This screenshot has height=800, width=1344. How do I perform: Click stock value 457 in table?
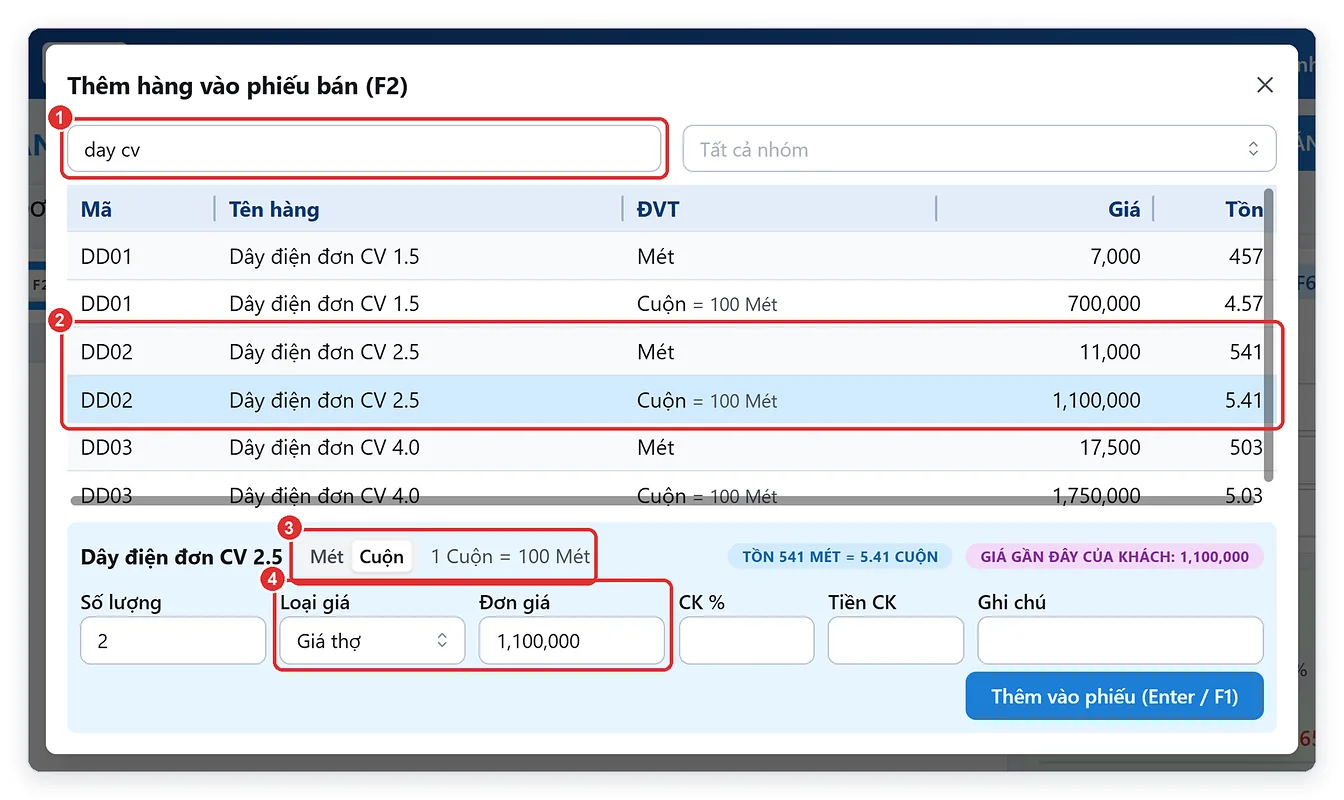[1245, 256]
